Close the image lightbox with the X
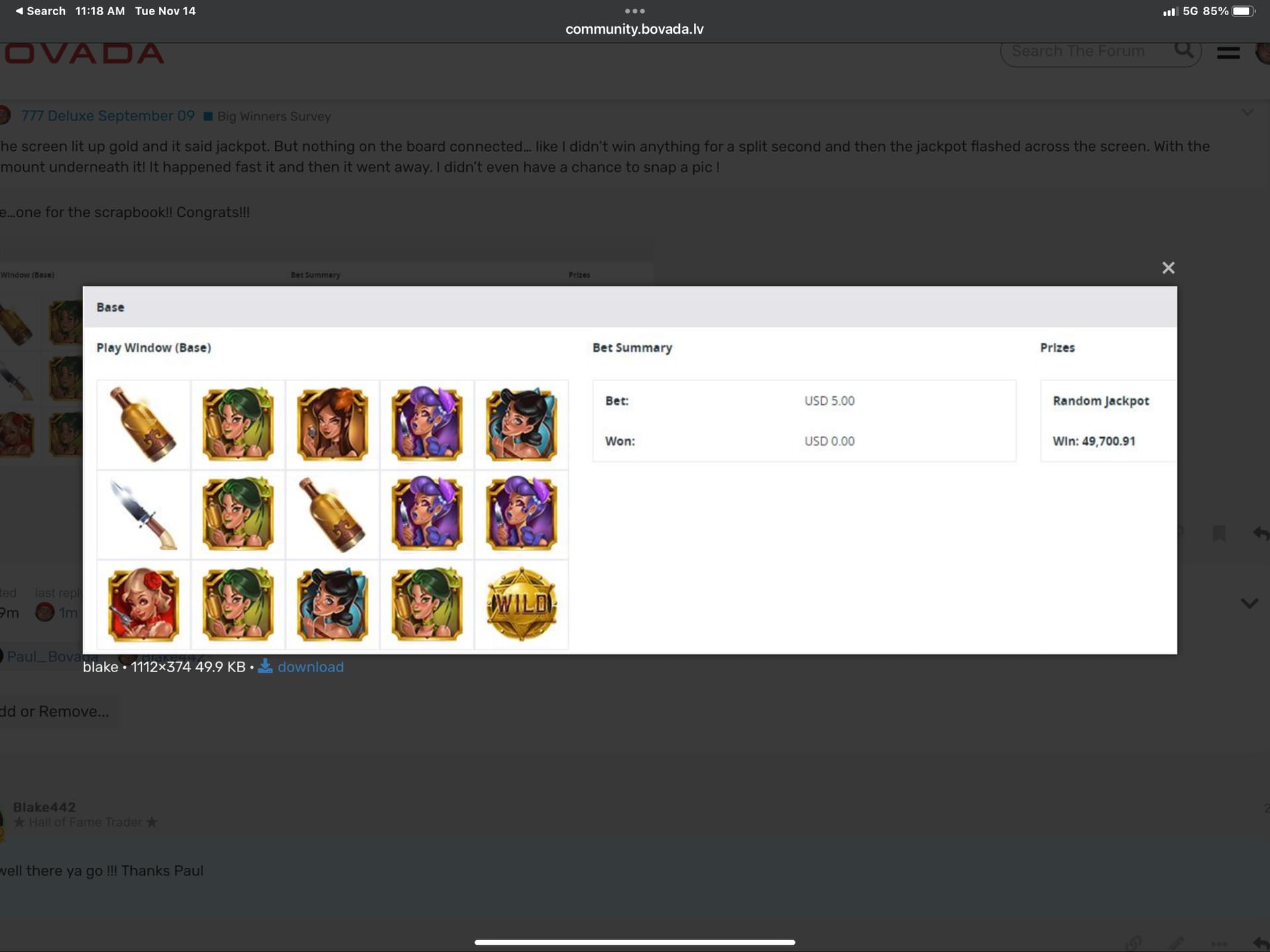 [1168, 268]
